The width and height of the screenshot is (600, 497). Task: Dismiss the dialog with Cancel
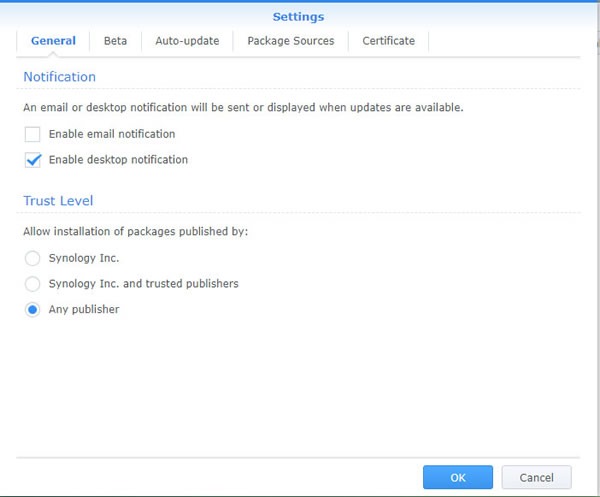tap(536, 477)
